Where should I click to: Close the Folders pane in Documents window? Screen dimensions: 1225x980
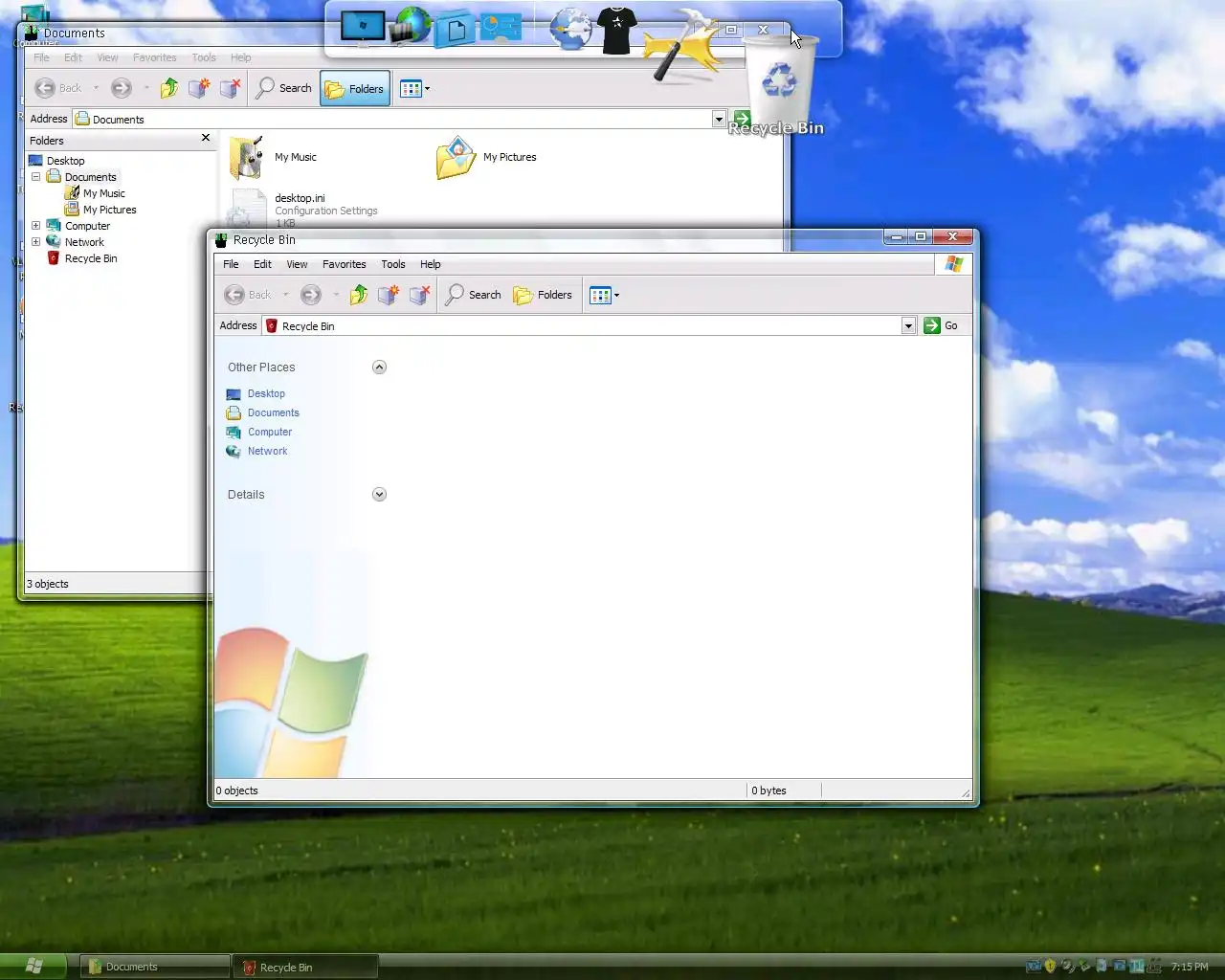(x=206, y=139)
